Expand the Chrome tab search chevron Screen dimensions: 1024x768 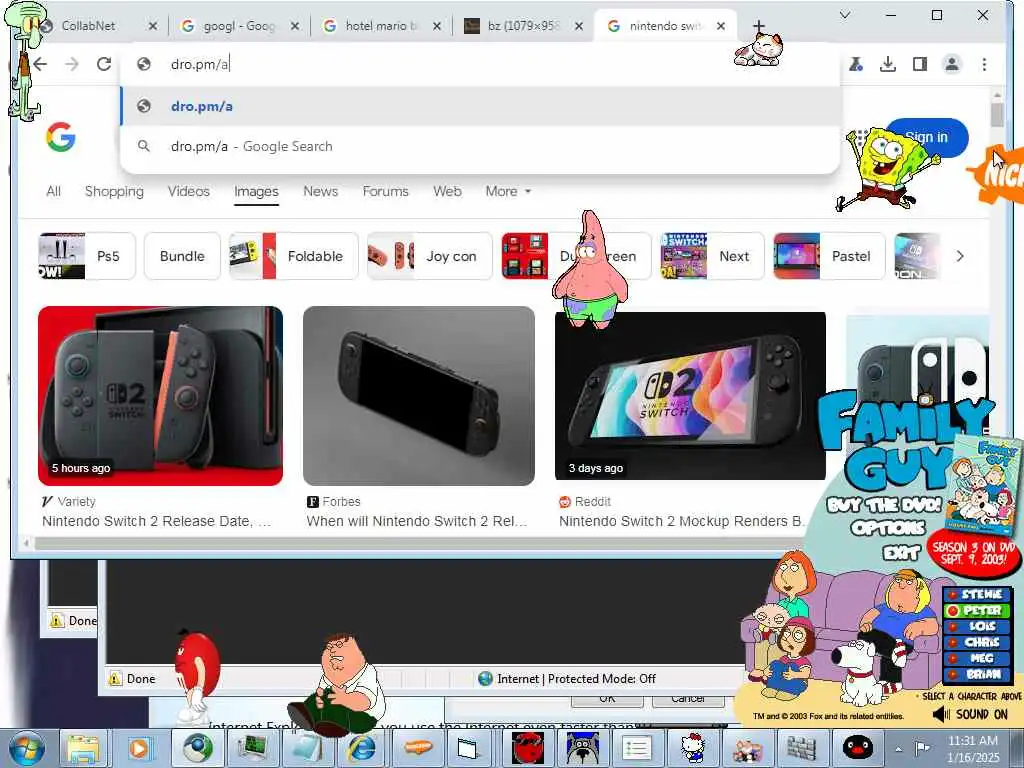844,14
